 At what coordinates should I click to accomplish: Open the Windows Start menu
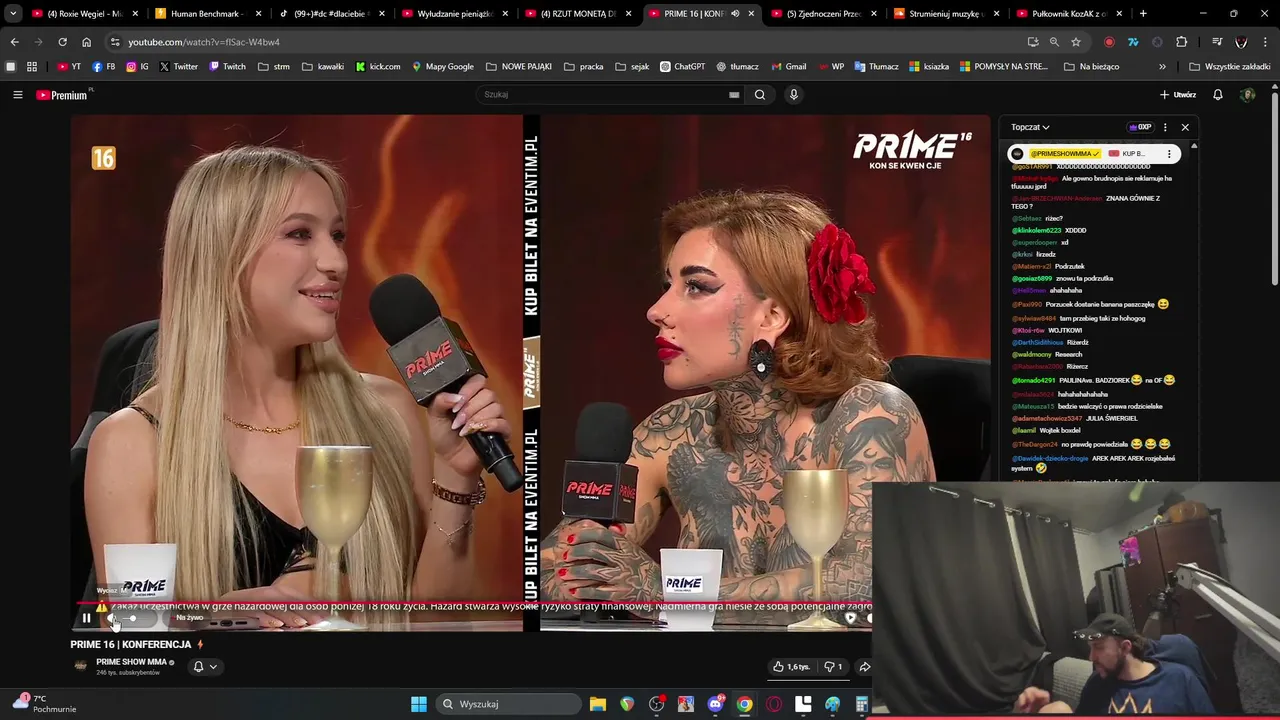click(419, 704)
